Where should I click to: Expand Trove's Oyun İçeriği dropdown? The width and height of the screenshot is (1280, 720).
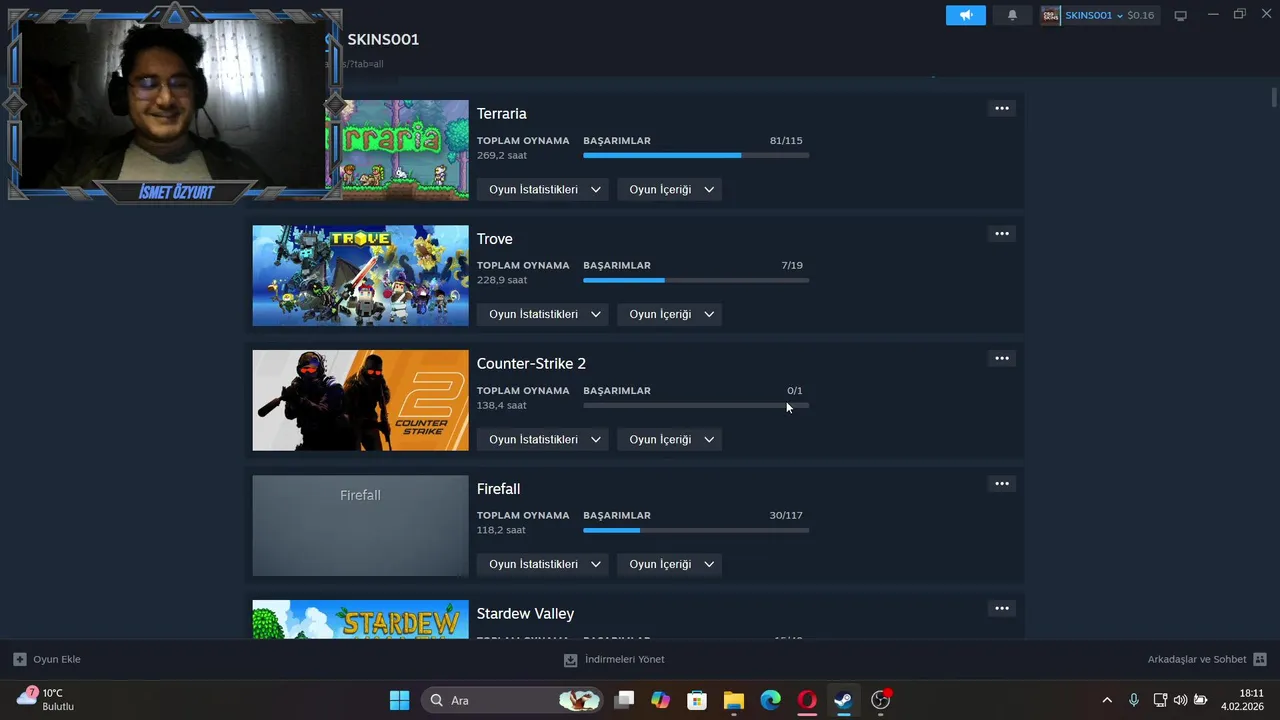(x=669, y=314)
